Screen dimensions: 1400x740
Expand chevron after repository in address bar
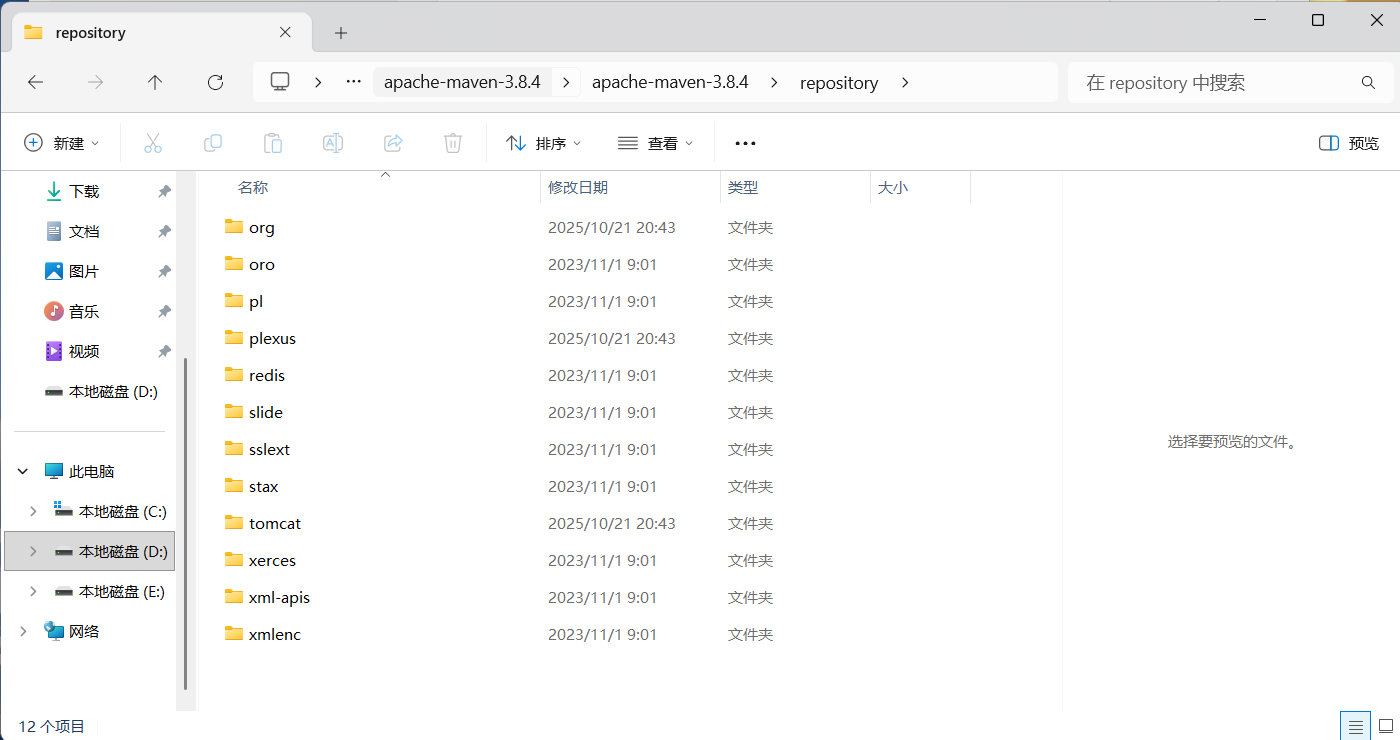[x=905, y=83]
